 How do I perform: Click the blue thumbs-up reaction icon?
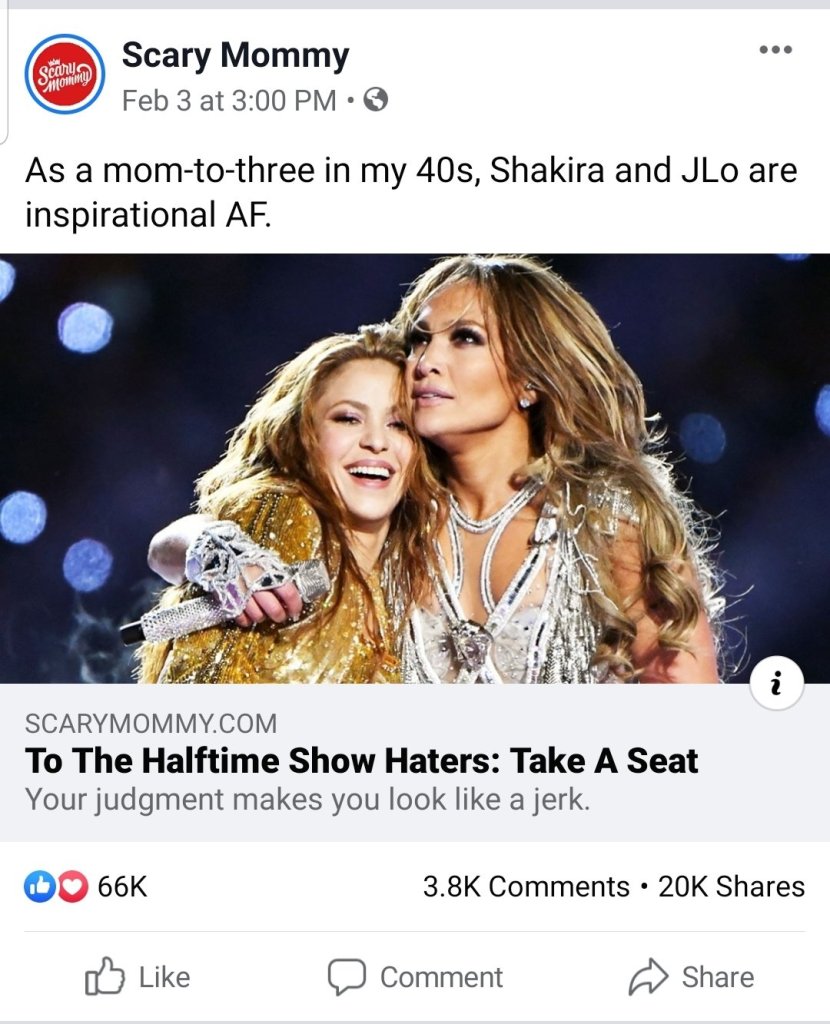point(39,886)
